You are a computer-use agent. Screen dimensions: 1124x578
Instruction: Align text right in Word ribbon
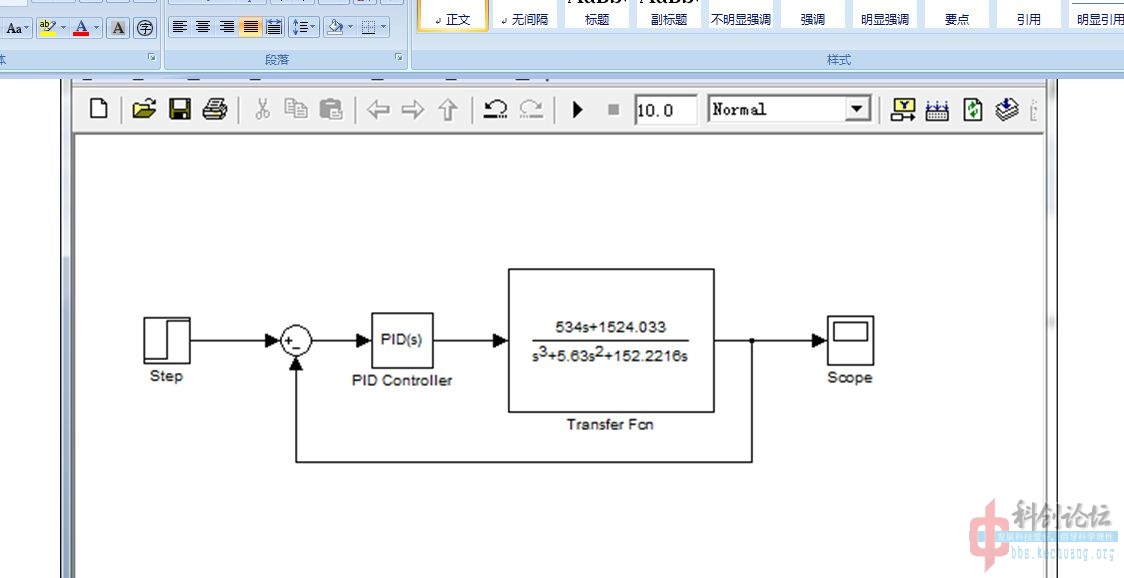pyautogui.click(x=227, y=27)
